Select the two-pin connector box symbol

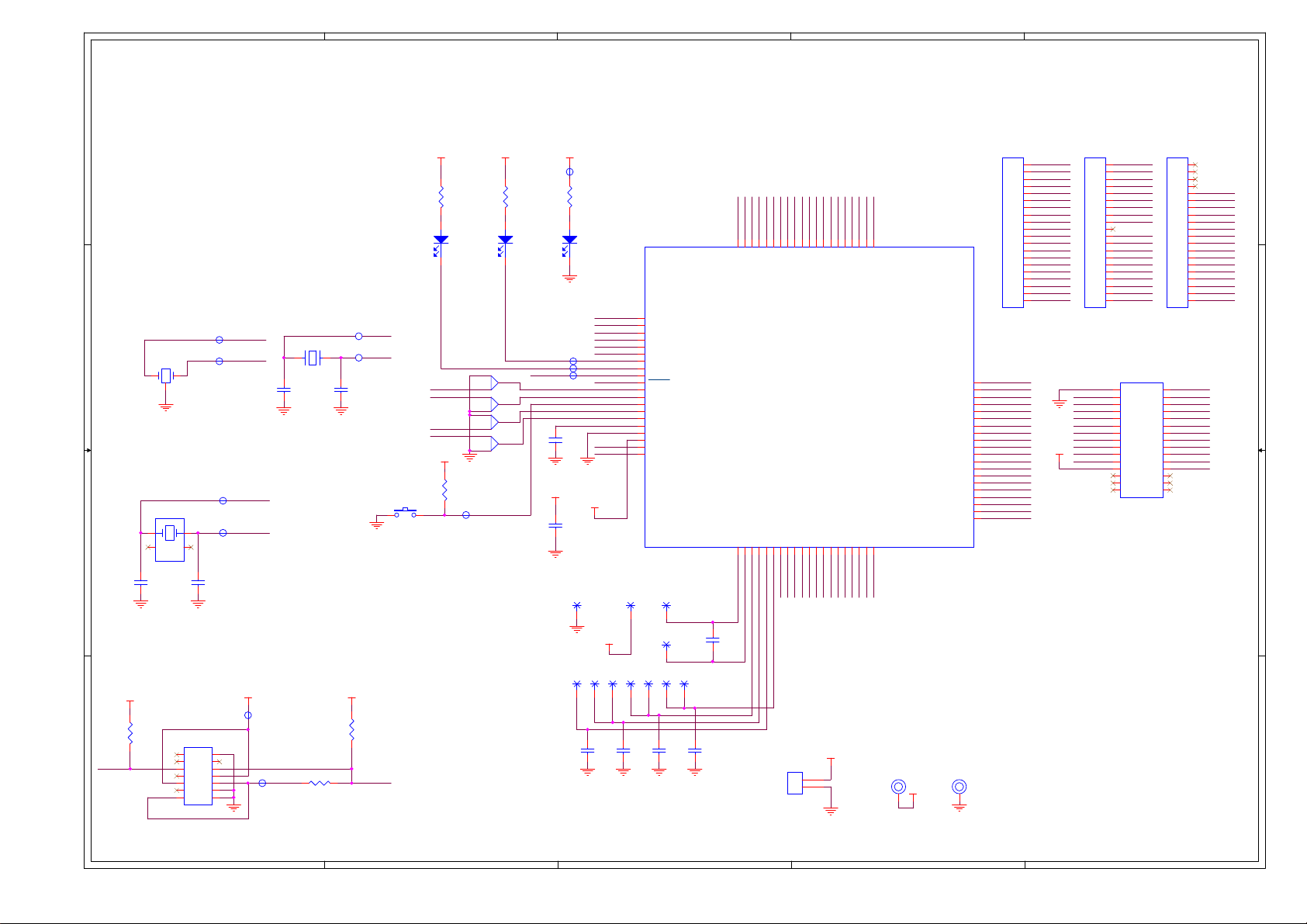point(794,783)
